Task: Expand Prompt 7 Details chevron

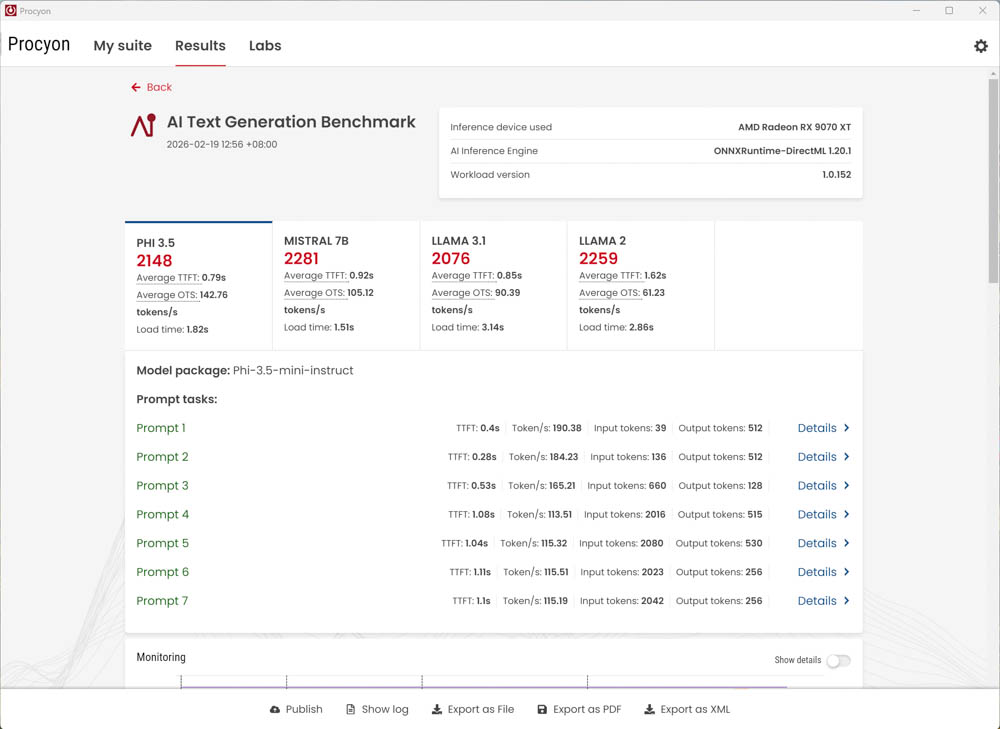Action: 847,601
